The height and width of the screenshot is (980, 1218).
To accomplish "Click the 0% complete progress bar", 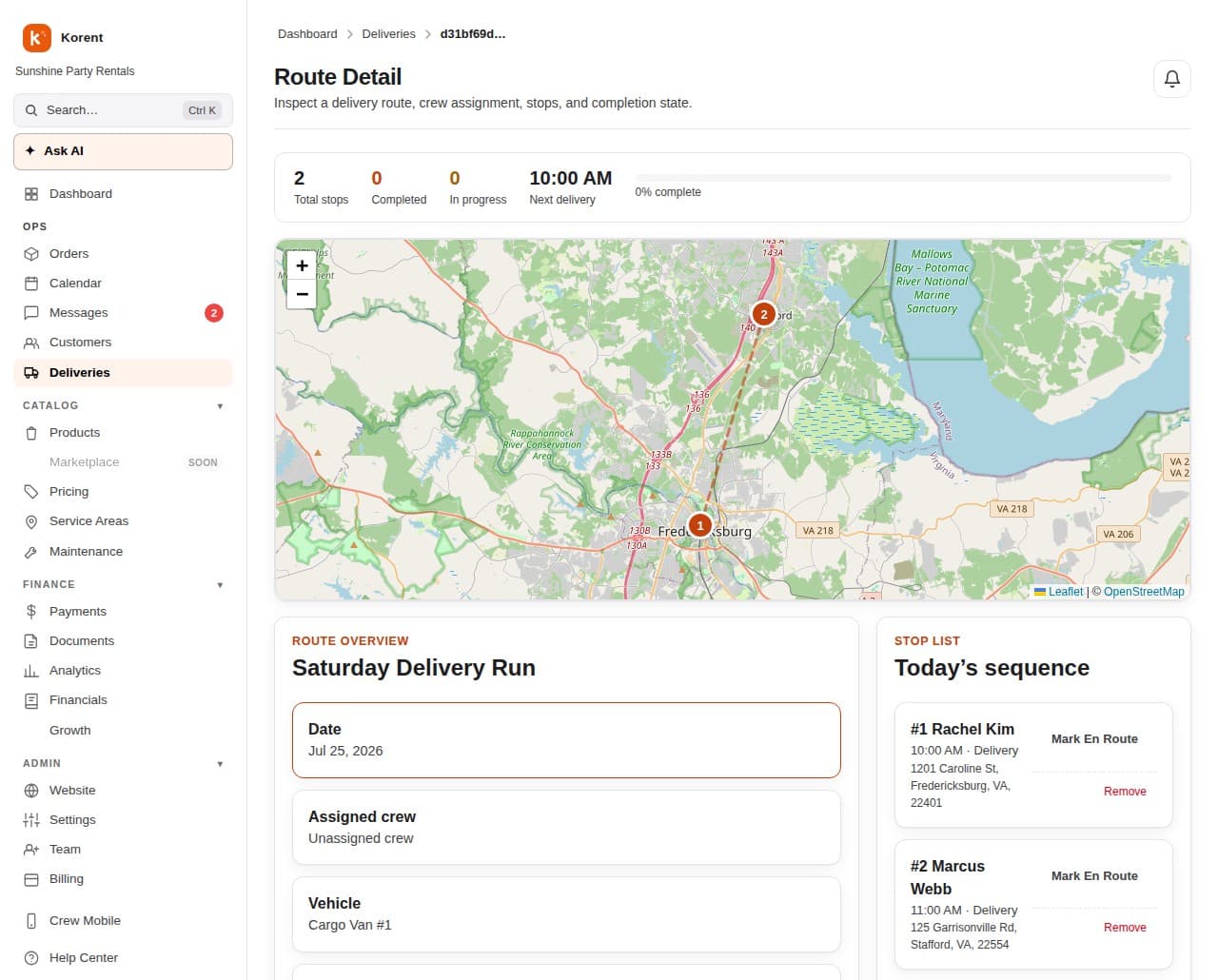I will [x=903, y=178].
